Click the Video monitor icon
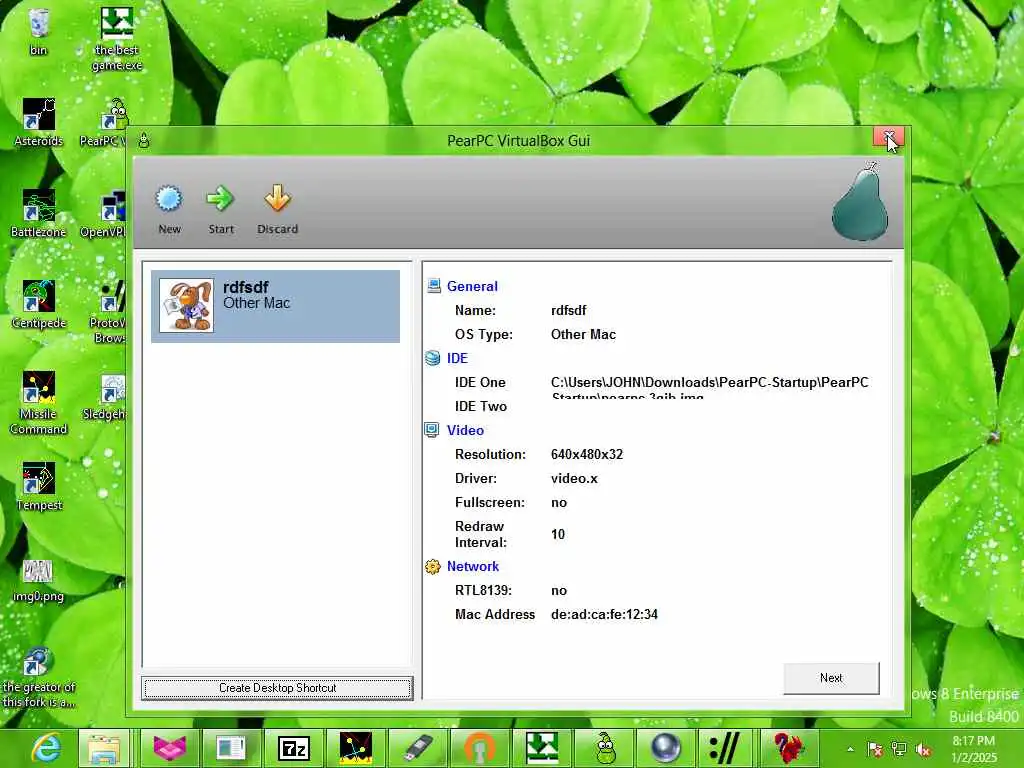 click(432, 430)
